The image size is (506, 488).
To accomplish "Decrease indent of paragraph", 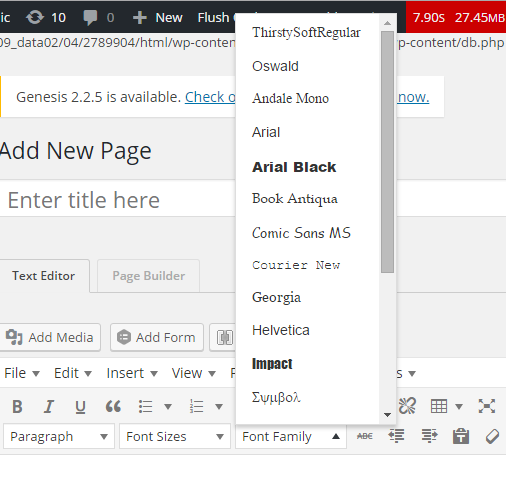I will [396, 436].
